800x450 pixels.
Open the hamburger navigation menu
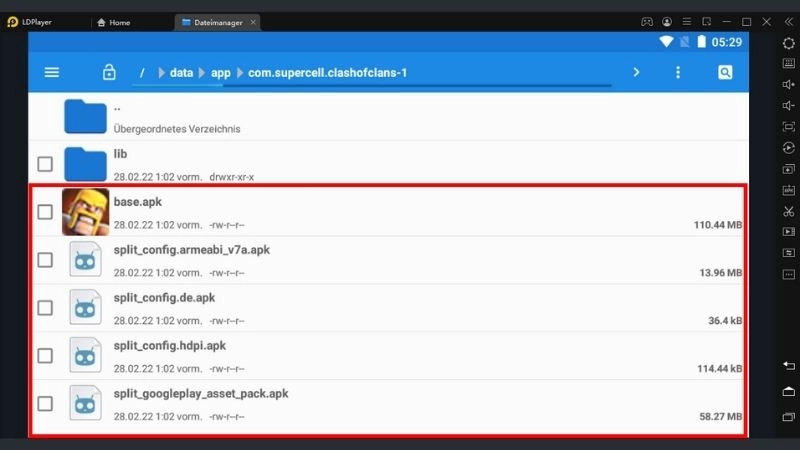click(x=52, y=72)
